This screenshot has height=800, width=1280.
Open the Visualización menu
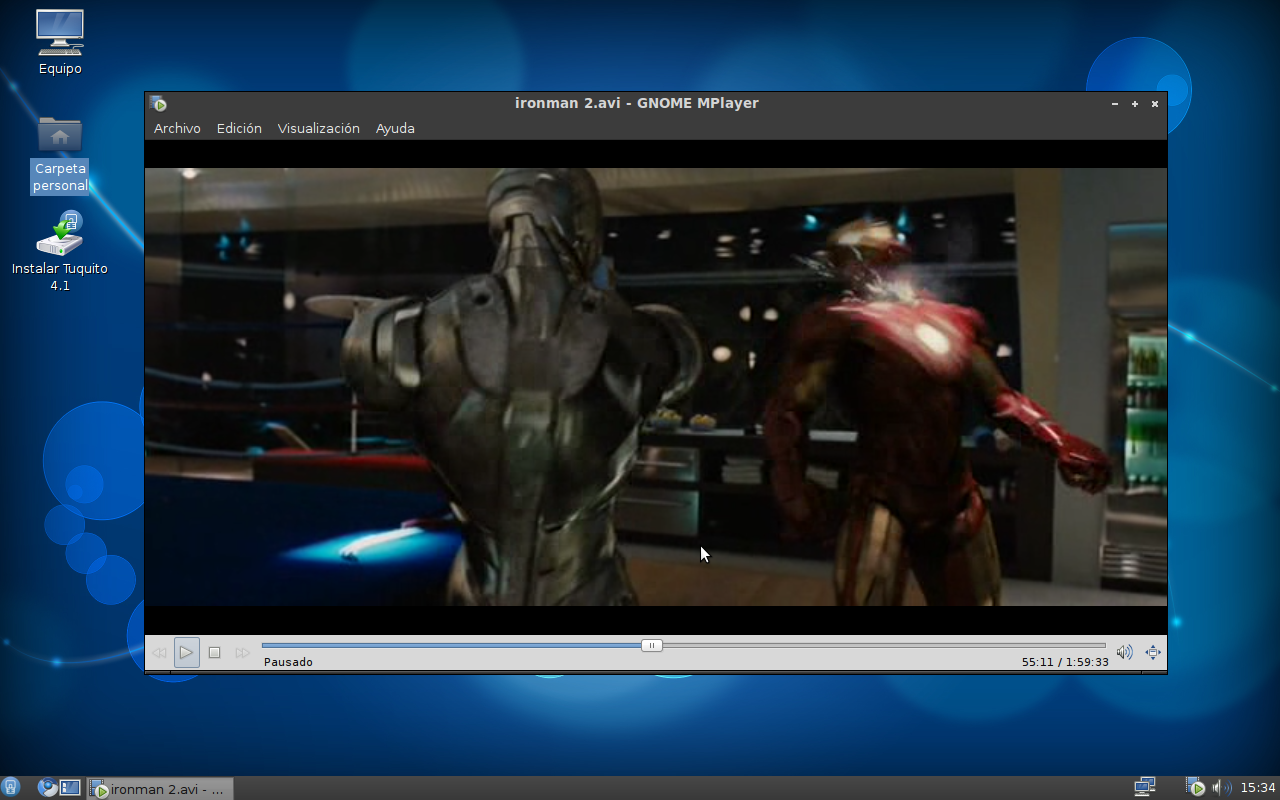coord(319,128)
